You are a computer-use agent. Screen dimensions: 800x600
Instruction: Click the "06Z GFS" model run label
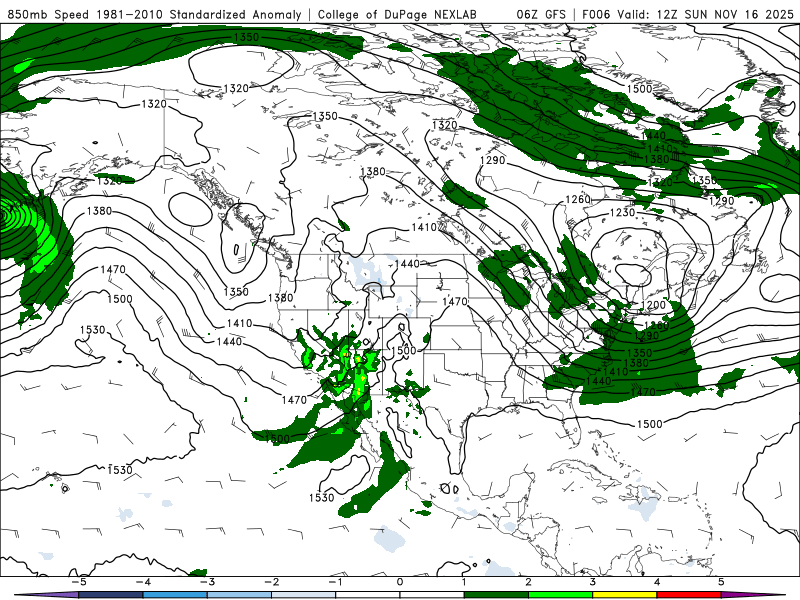click(x=541, y=14)
